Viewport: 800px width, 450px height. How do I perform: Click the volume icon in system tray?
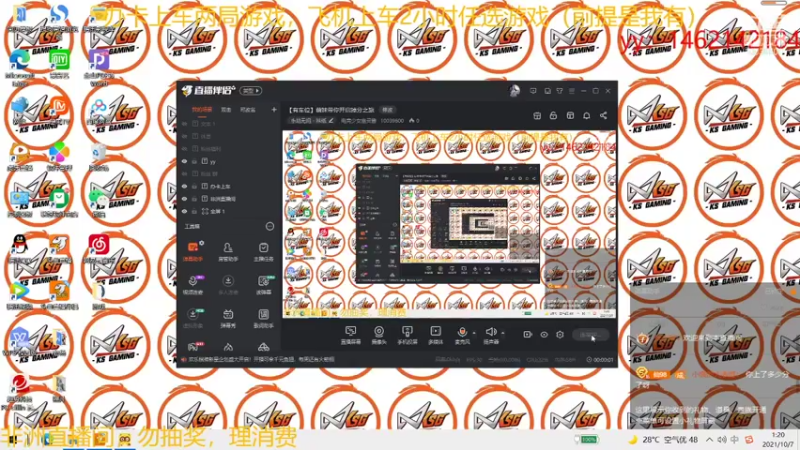722,440
